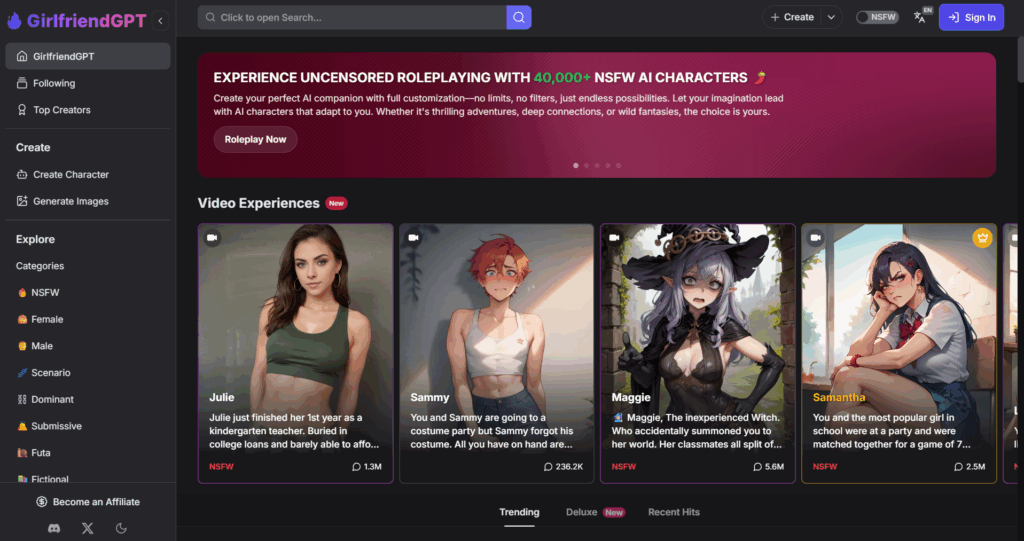Click the Sign In button
Screen dimensions: 1024x541
click(x=971, y=17)
